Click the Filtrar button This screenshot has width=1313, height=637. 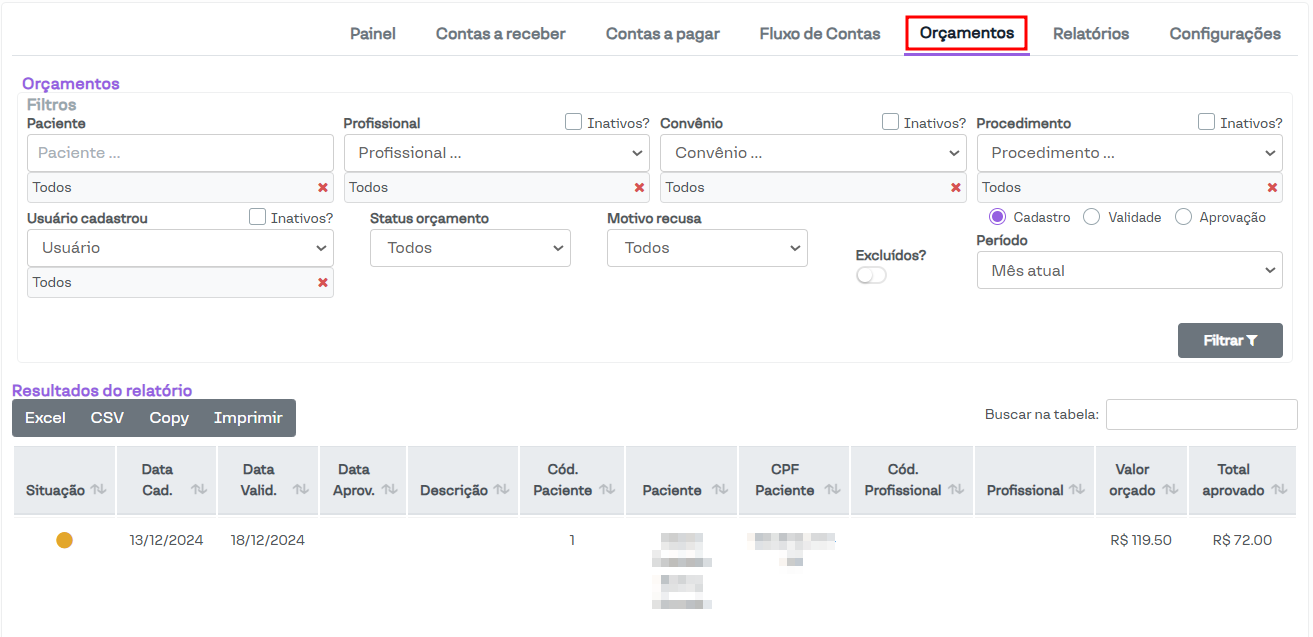[x=1229, y=341]
